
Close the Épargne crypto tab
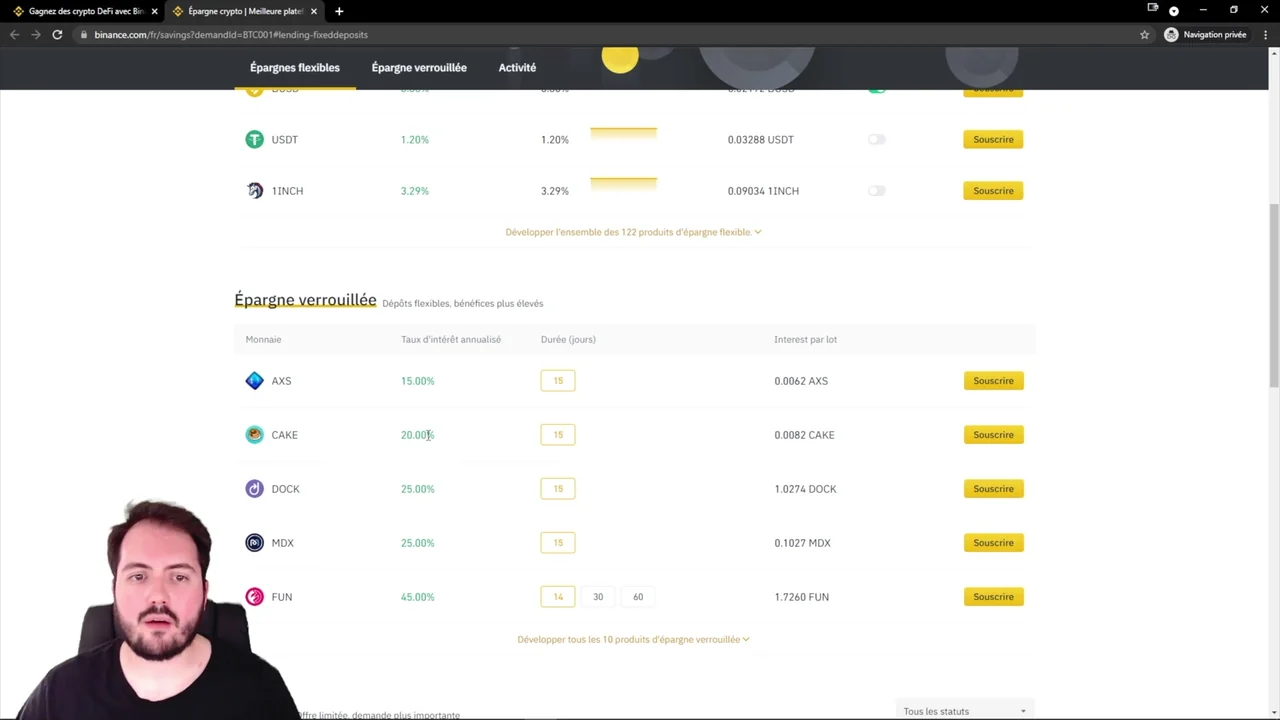click(314, 11)
